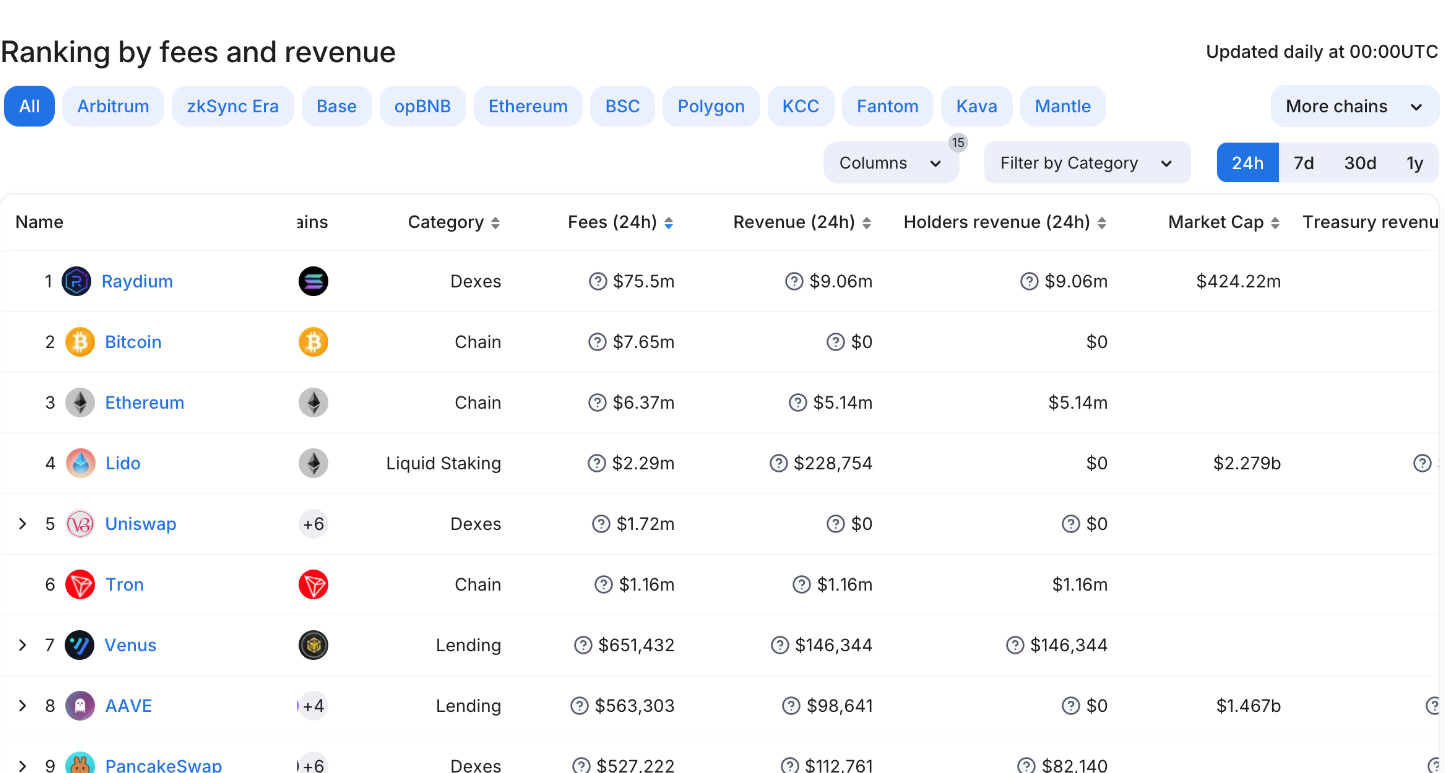The height and width of the screenshot is (773, 1445).
Task: Click Lido market cap $2.279b
Action: pyautogui.click(x=1247, y=463)
